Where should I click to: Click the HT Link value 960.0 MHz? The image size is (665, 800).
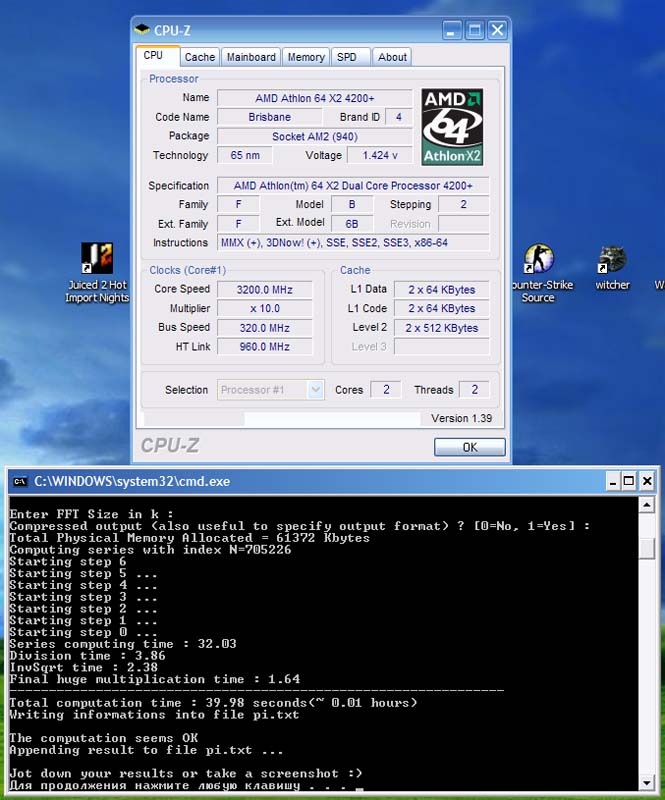[x=264, y=346]
